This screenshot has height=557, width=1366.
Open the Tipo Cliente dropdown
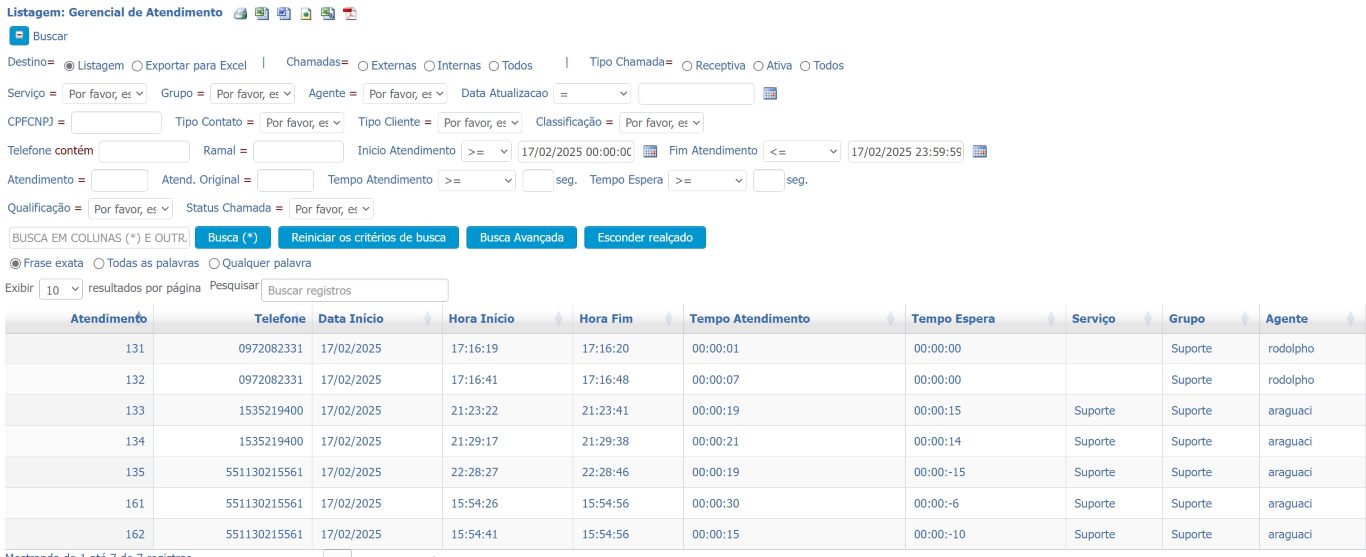480,123
